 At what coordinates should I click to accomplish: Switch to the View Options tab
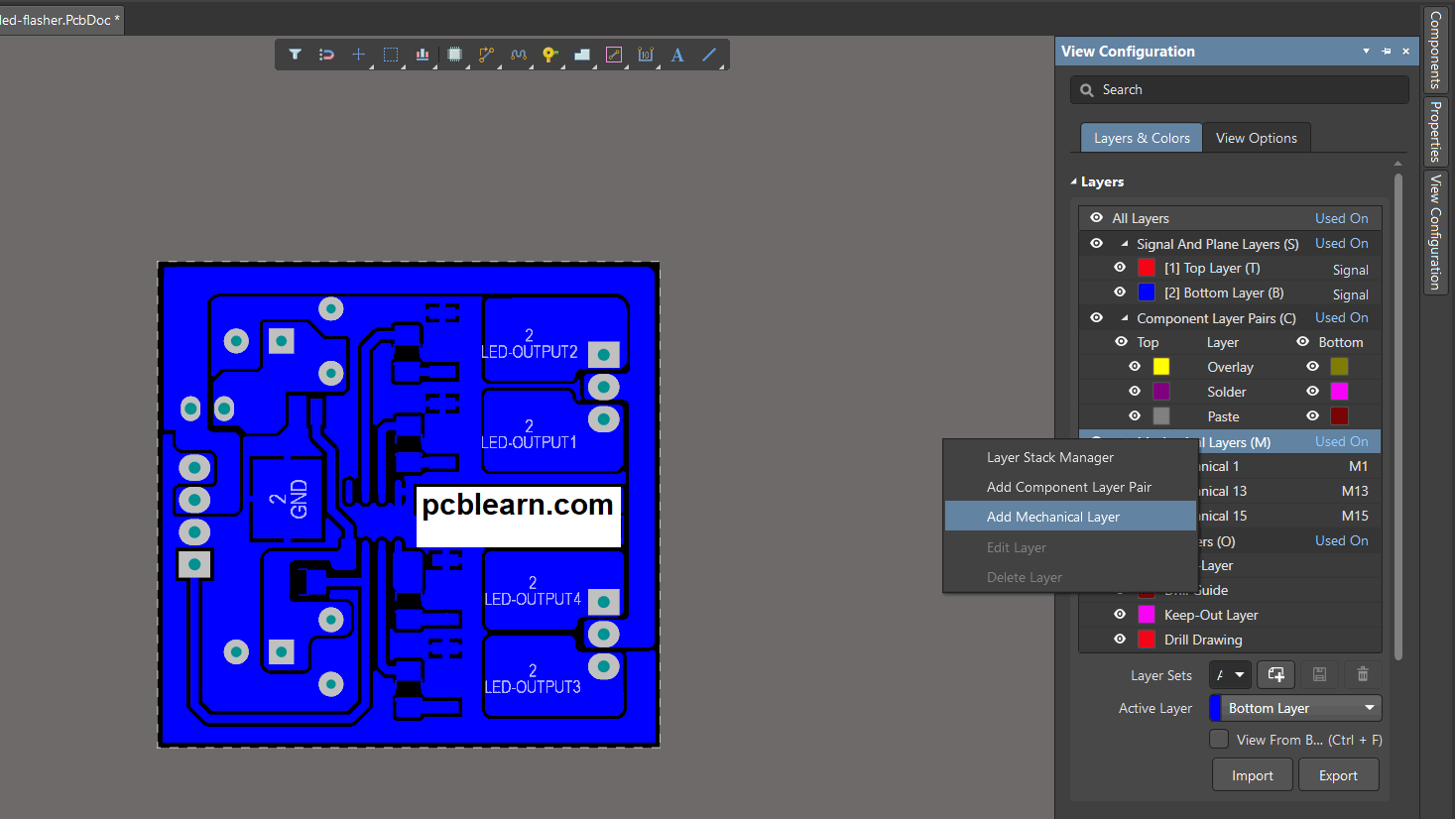(x=1256, y=138)
